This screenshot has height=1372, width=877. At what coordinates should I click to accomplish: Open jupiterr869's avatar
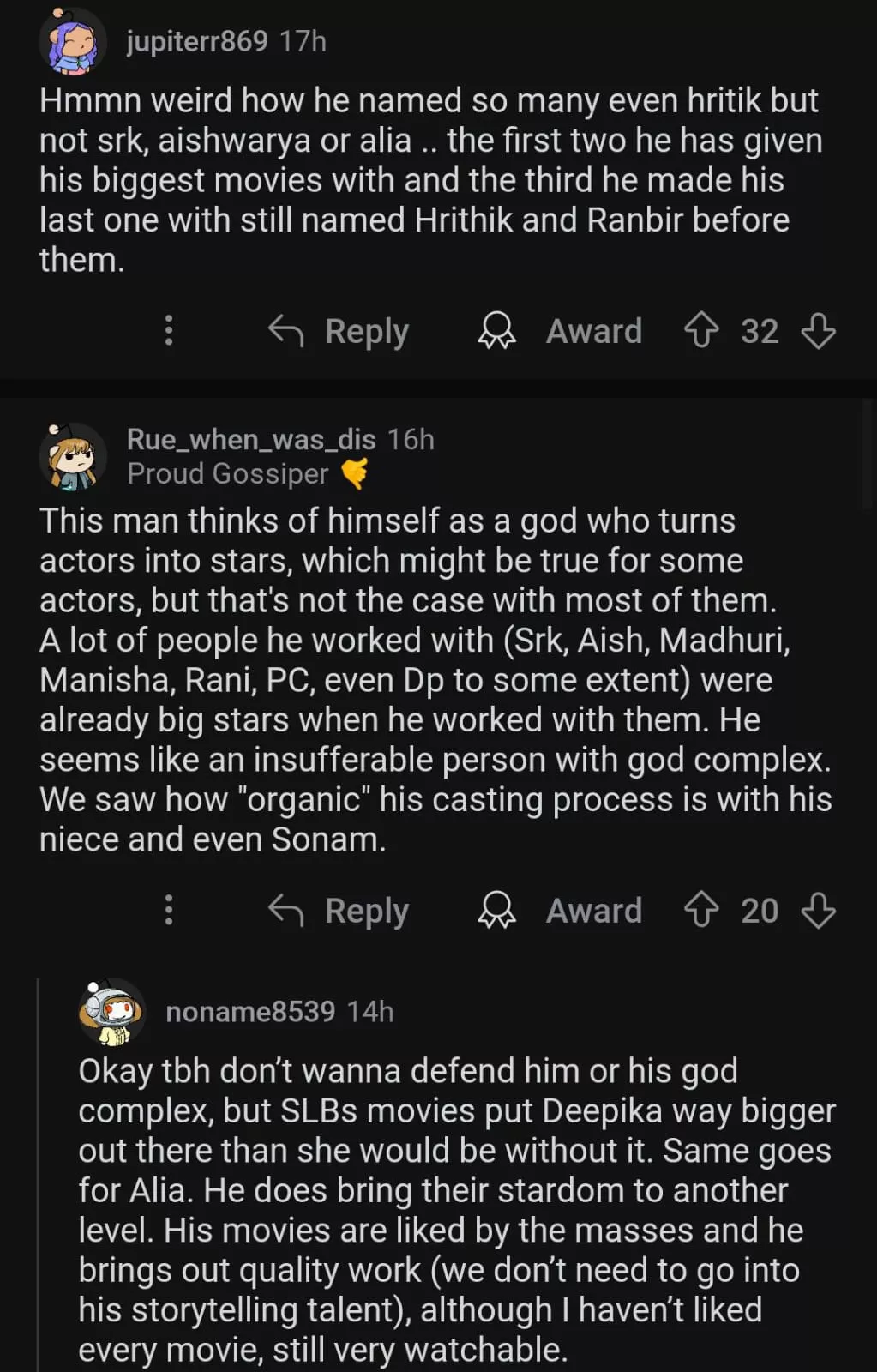73,41
